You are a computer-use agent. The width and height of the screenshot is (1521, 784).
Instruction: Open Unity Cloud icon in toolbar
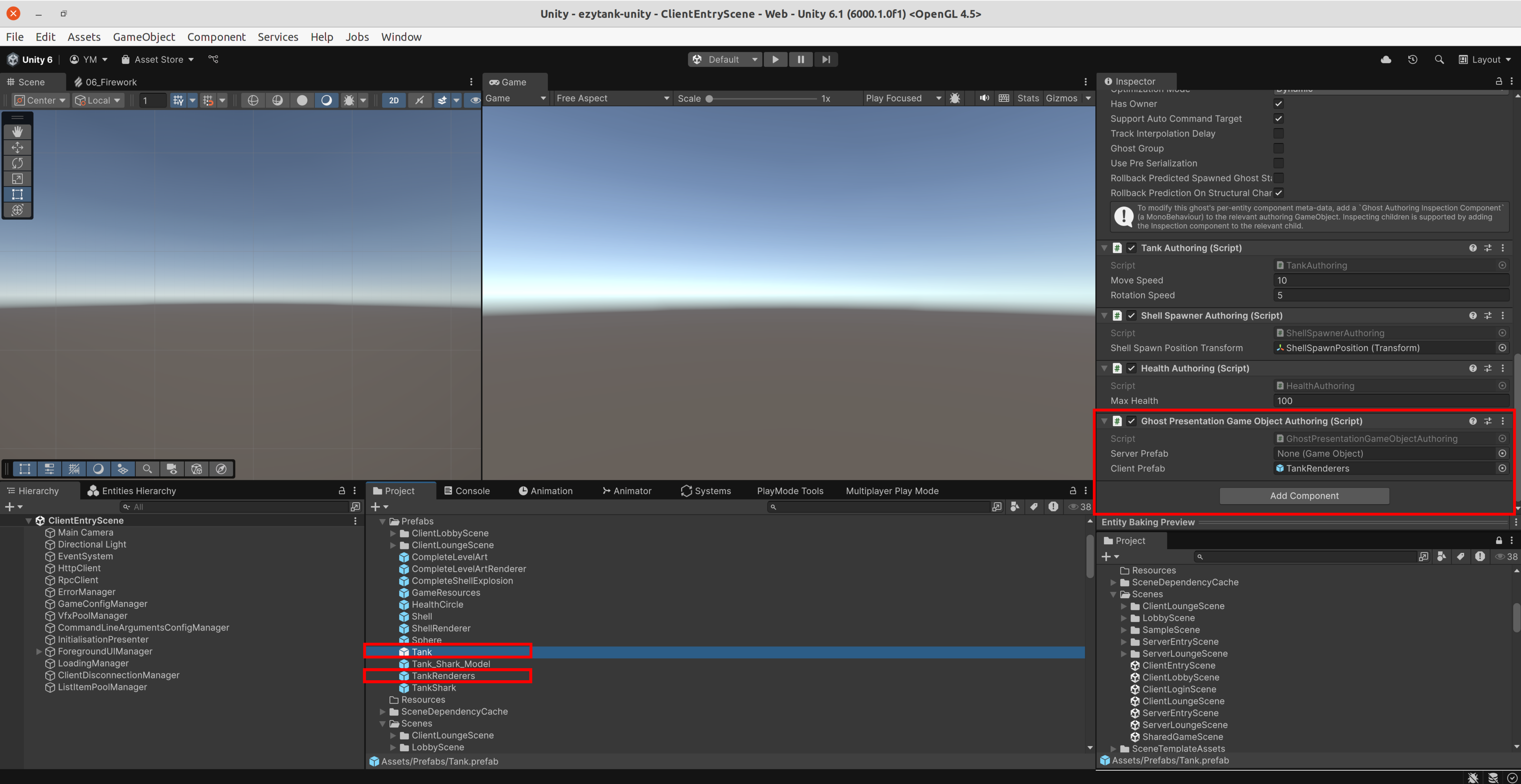pos(1386,60)
